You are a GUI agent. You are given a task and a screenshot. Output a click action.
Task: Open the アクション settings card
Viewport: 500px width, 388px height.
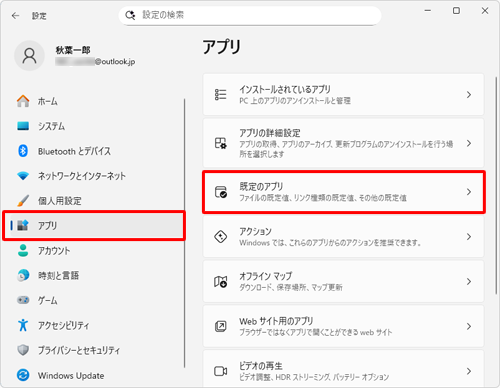tap(343, 237)
